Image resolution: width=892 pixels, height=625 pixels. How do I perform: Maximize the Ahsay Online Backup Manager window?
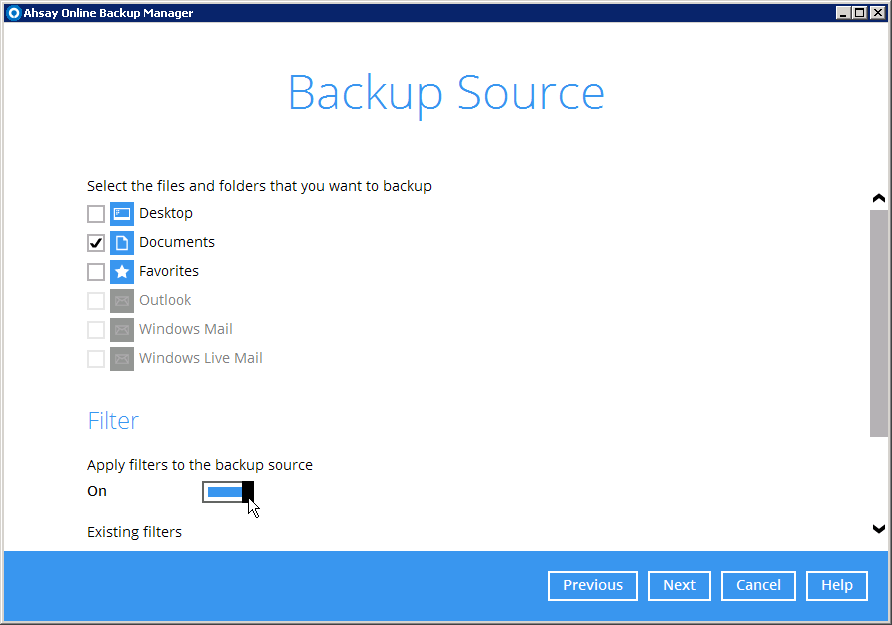click(860, 13)
